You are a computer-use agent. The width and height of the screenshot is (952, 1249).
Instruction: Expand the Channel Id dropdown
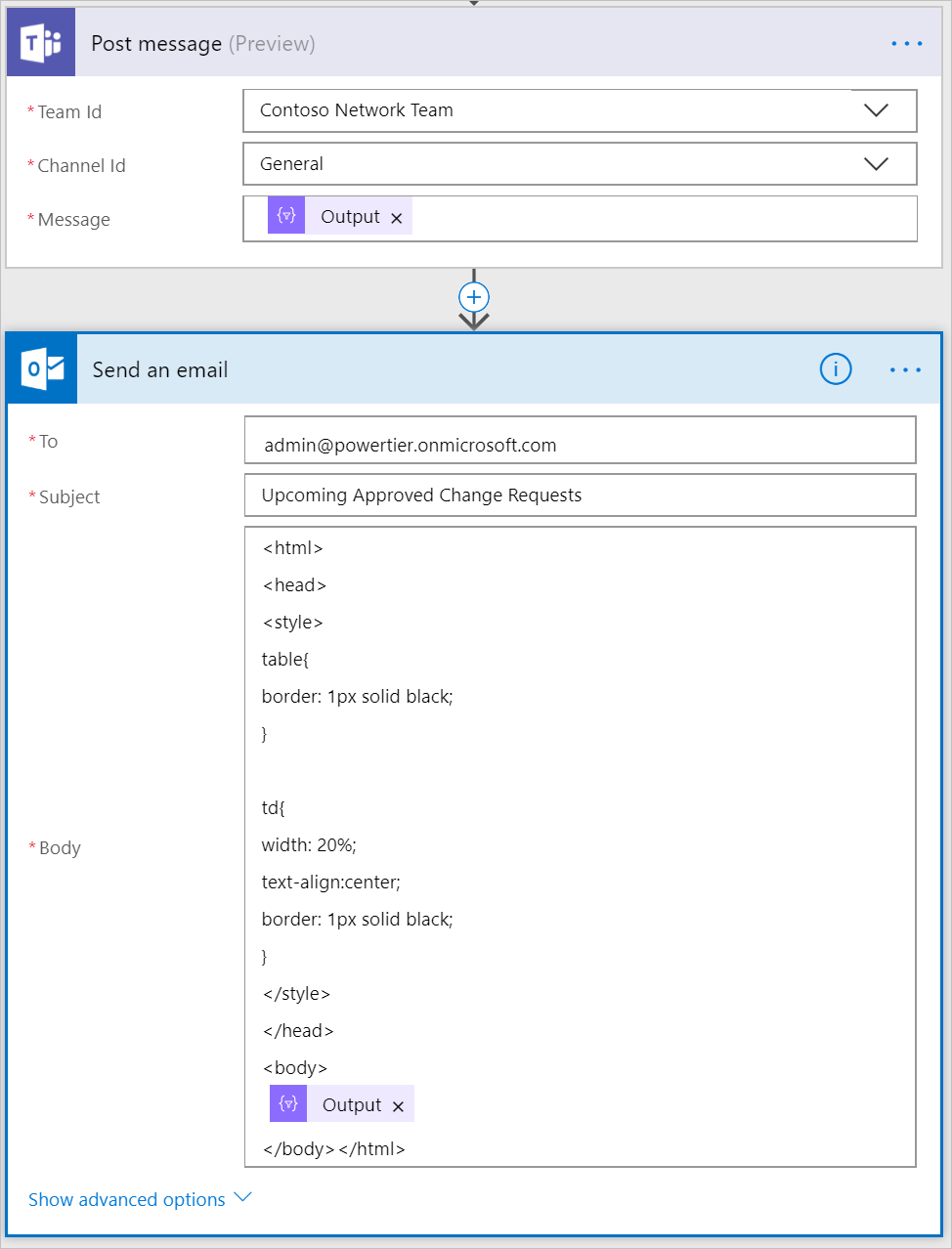(876, 164)
